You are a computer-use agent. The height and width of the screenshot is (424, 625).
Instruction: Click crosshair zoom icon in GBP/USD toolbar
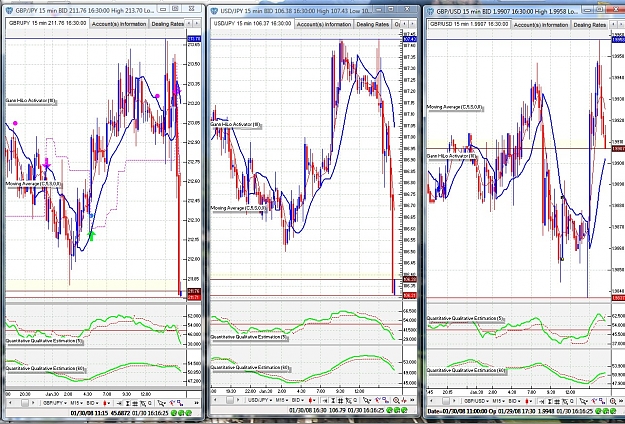(565, 401)
